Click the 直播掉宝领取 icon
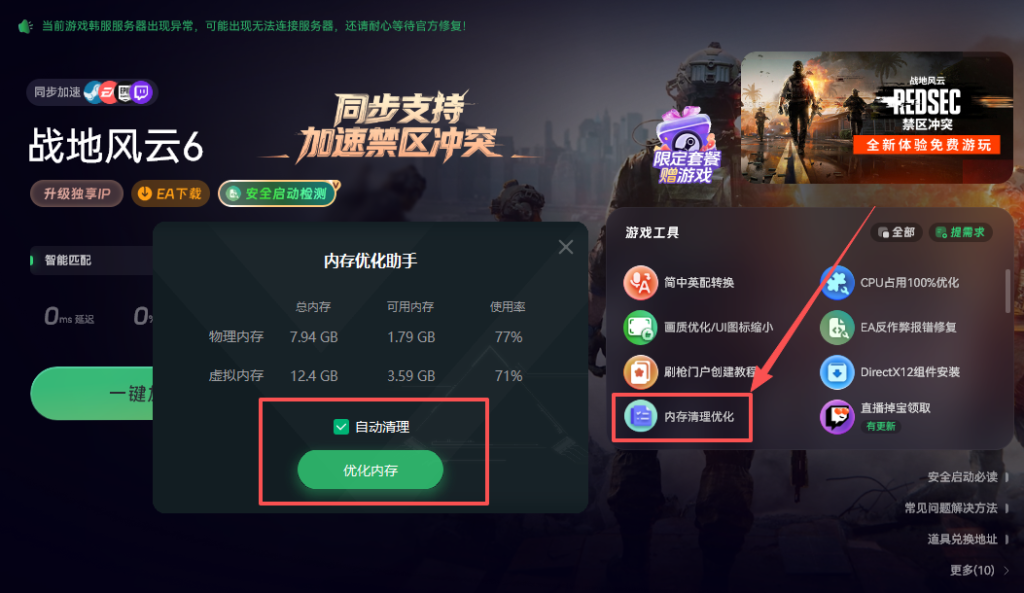This screenshot has width=1024, height=593. (837, 417)
